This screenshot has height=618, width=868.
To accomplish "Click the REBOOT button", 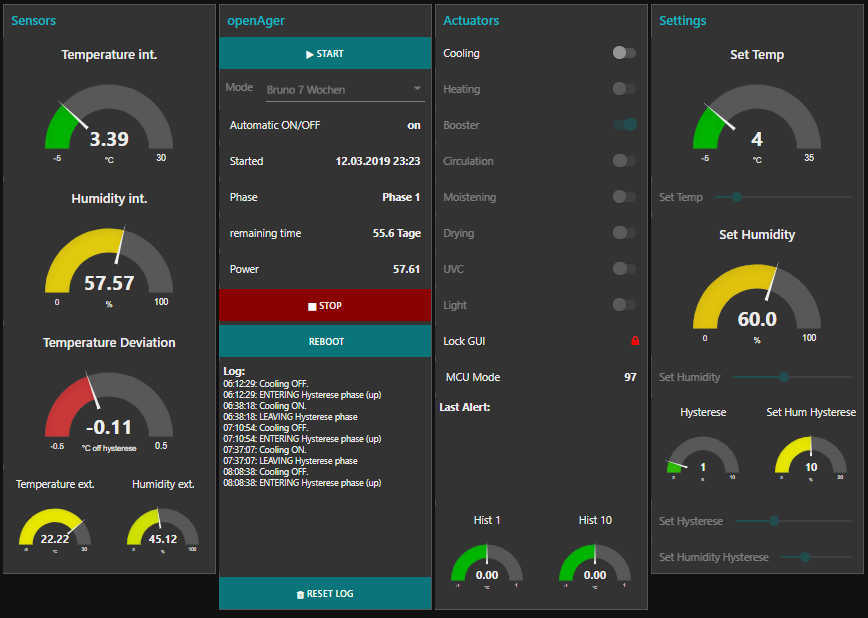I will click(x=325, y=342).
